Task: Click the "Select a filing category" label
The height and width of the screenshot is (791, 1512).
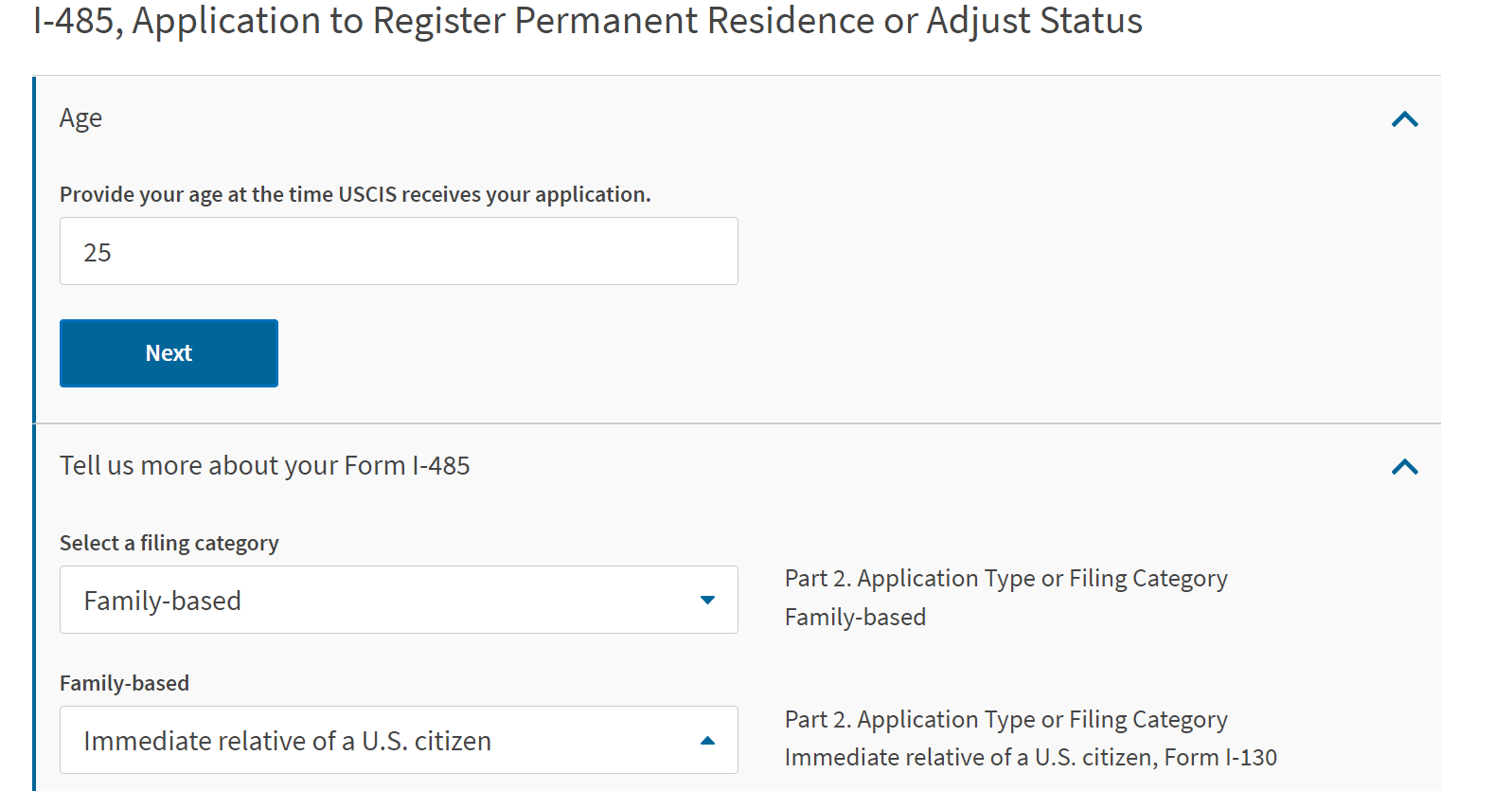Action: pos(169,543)
